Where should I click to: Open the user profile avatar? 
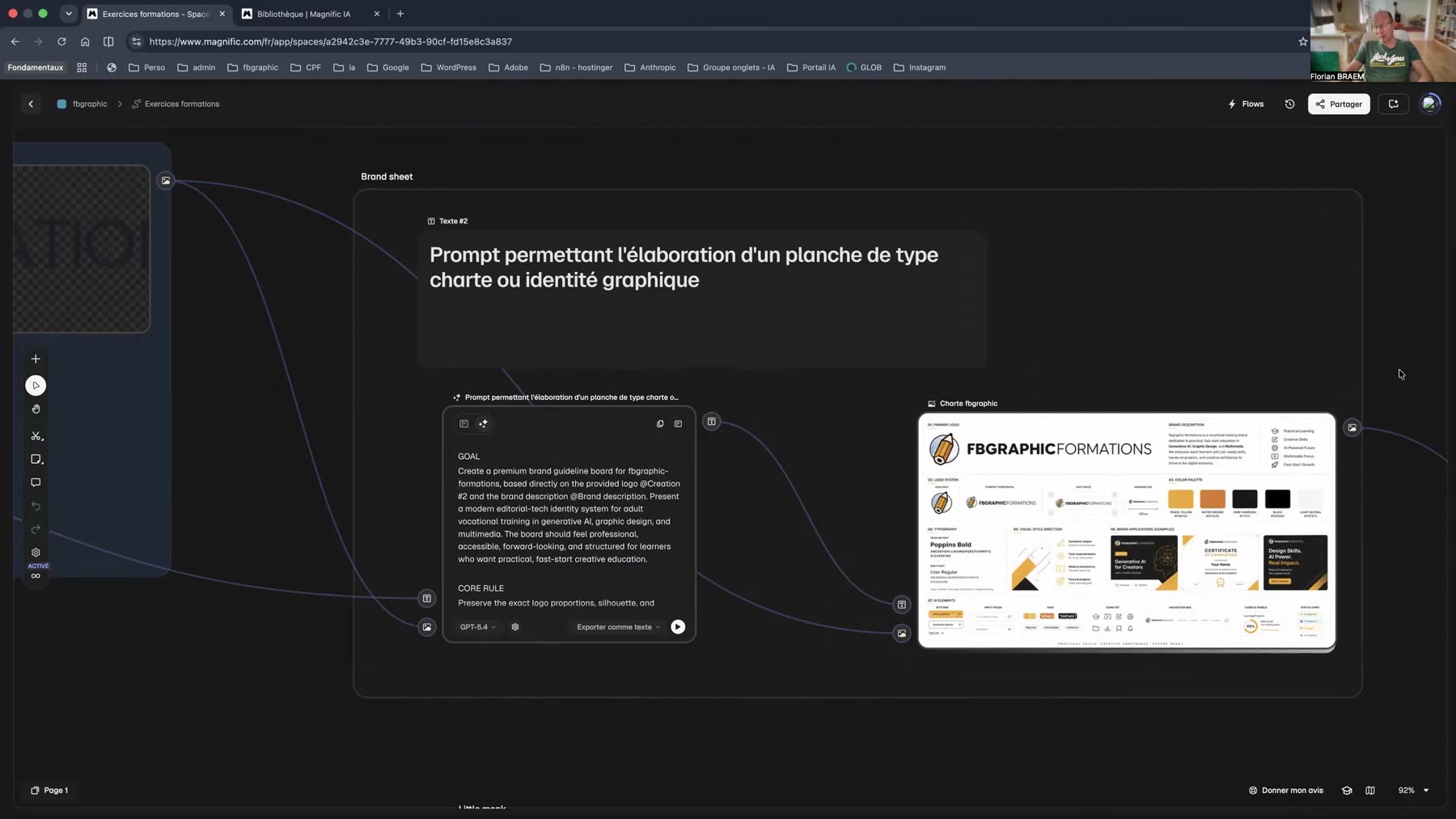(1430, 104)
